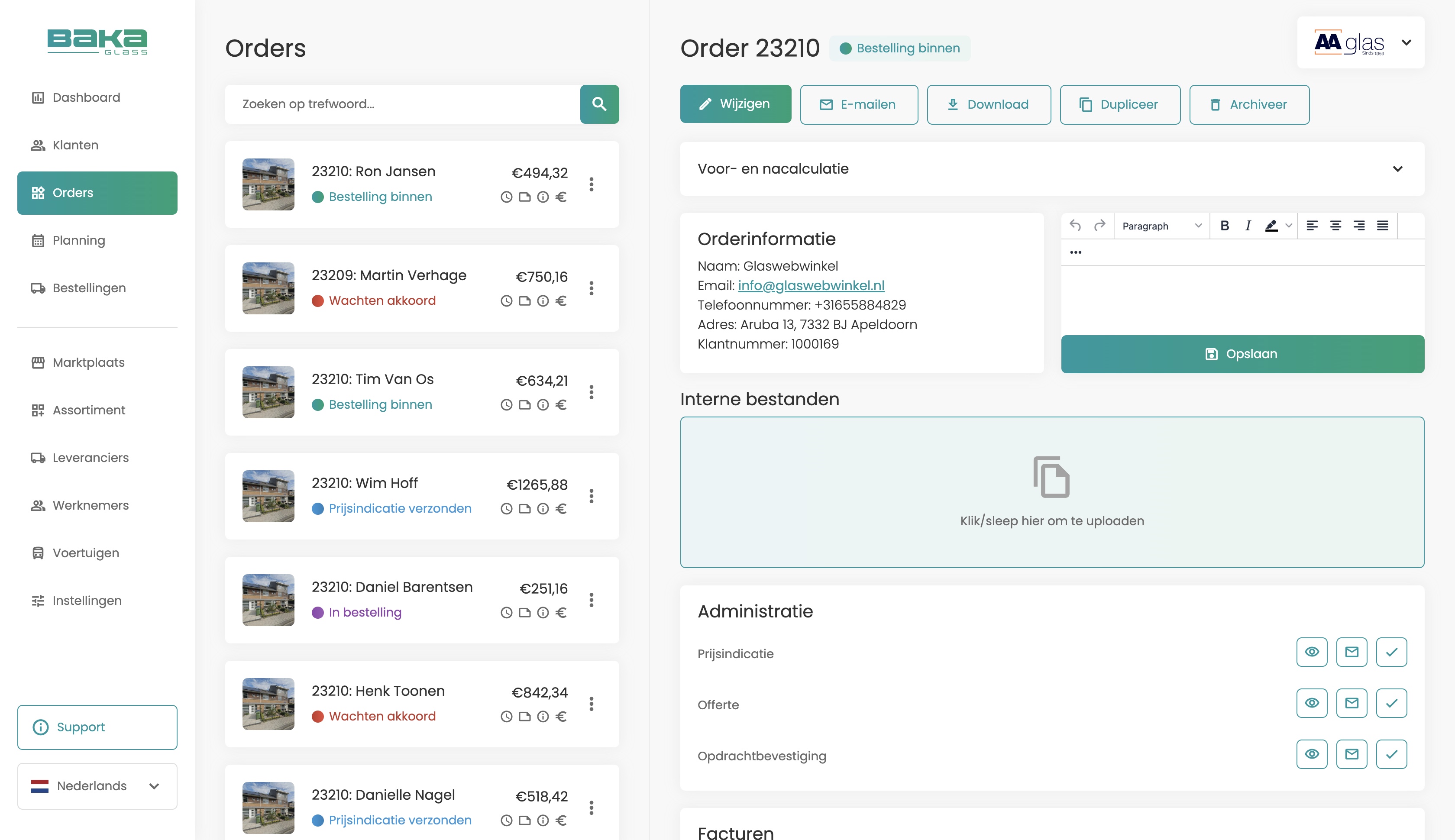This screenshot has height=840, width=1455.
Task: Center align text in editor
Action: (1335, 226)
